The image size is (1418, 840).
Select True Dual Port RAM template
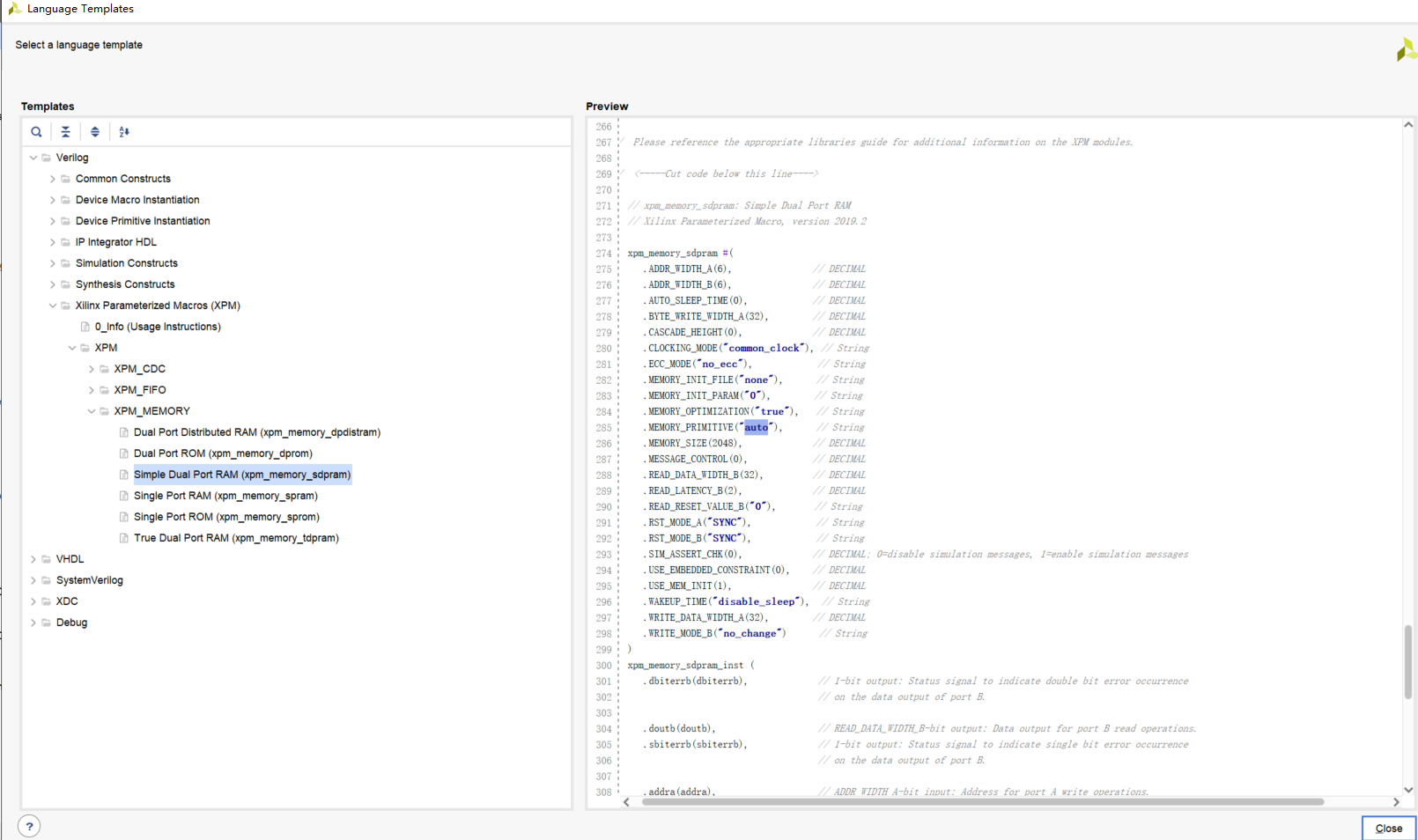(236, 538)
